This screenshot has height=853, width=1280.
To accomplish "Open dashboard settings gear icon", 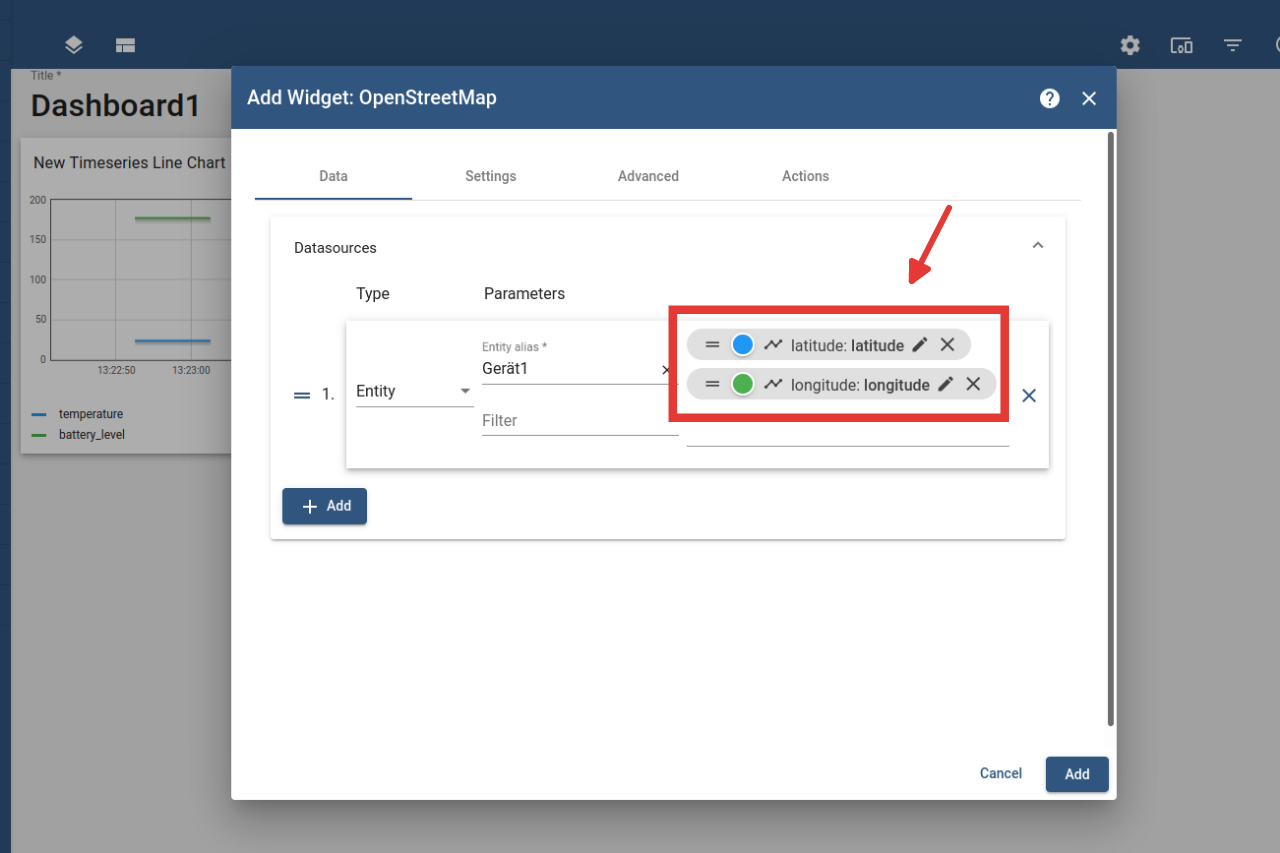I will 1130,45.
